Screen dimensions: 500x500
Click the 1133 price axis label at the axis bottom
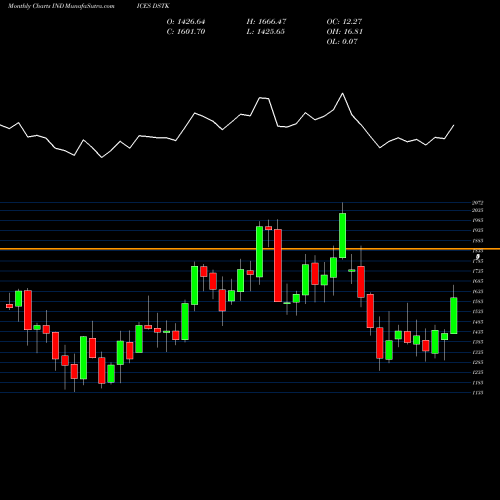478,393
